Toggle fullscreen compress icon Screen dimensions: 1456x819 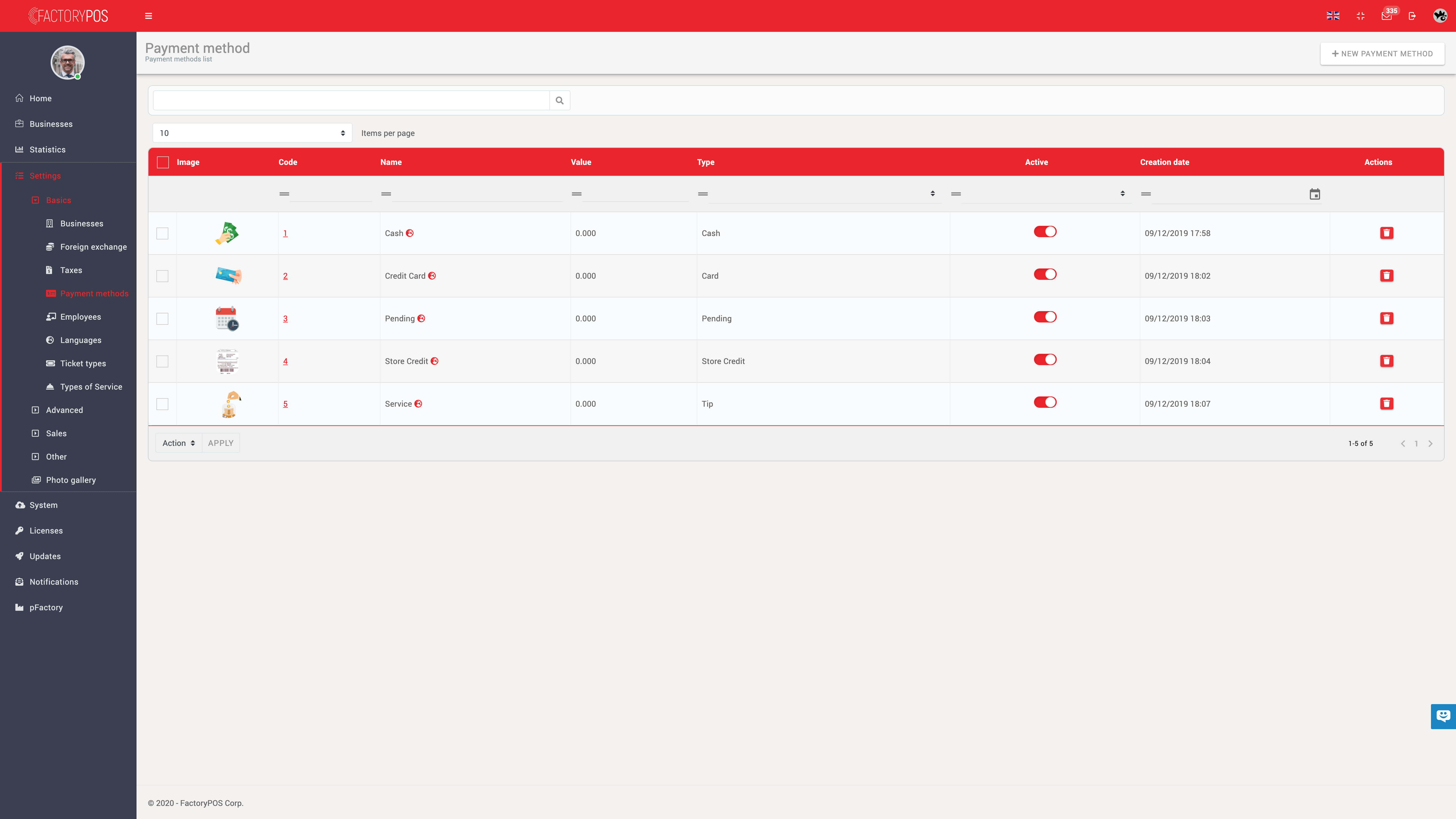click(1360, 16)
